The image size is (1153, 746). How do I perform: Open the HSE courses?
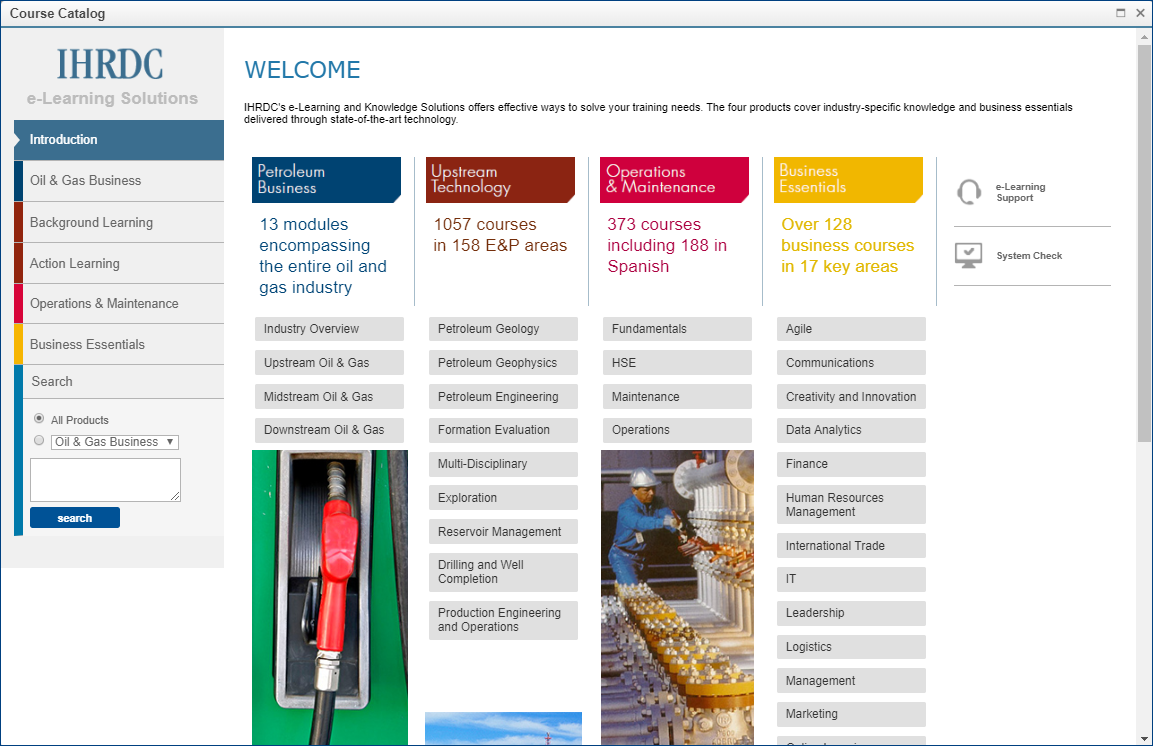(677, 362)
